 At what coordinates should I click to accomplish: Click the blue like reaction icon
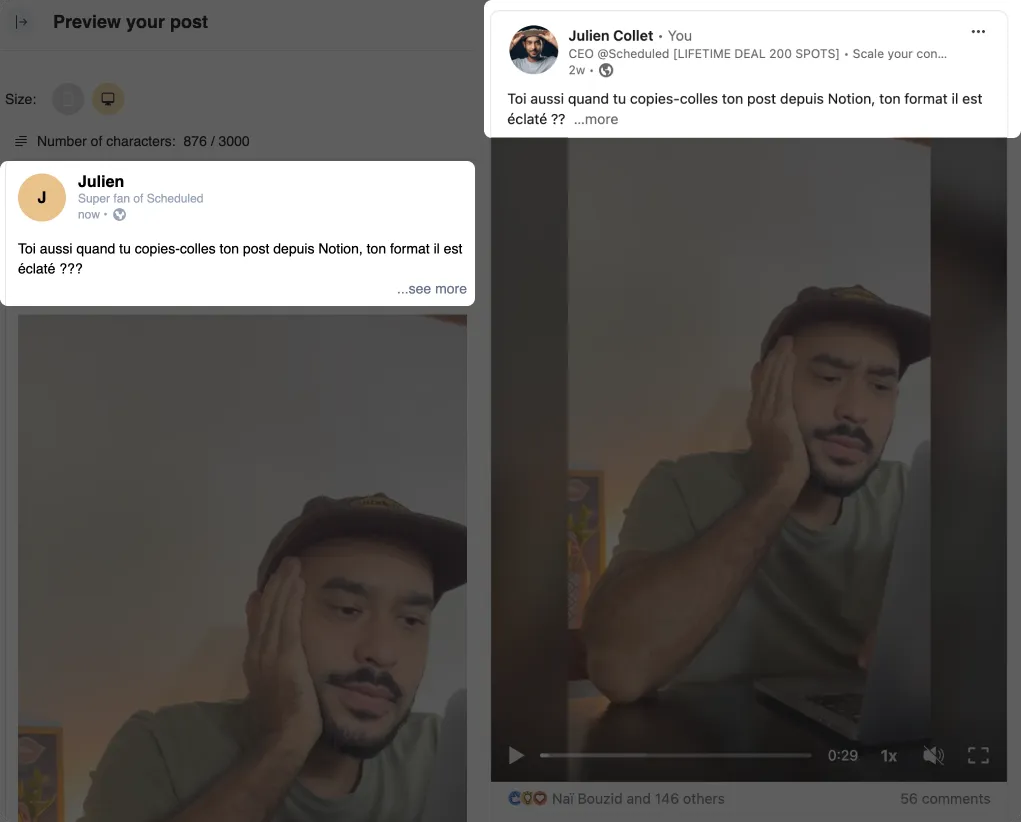(513, 798)
